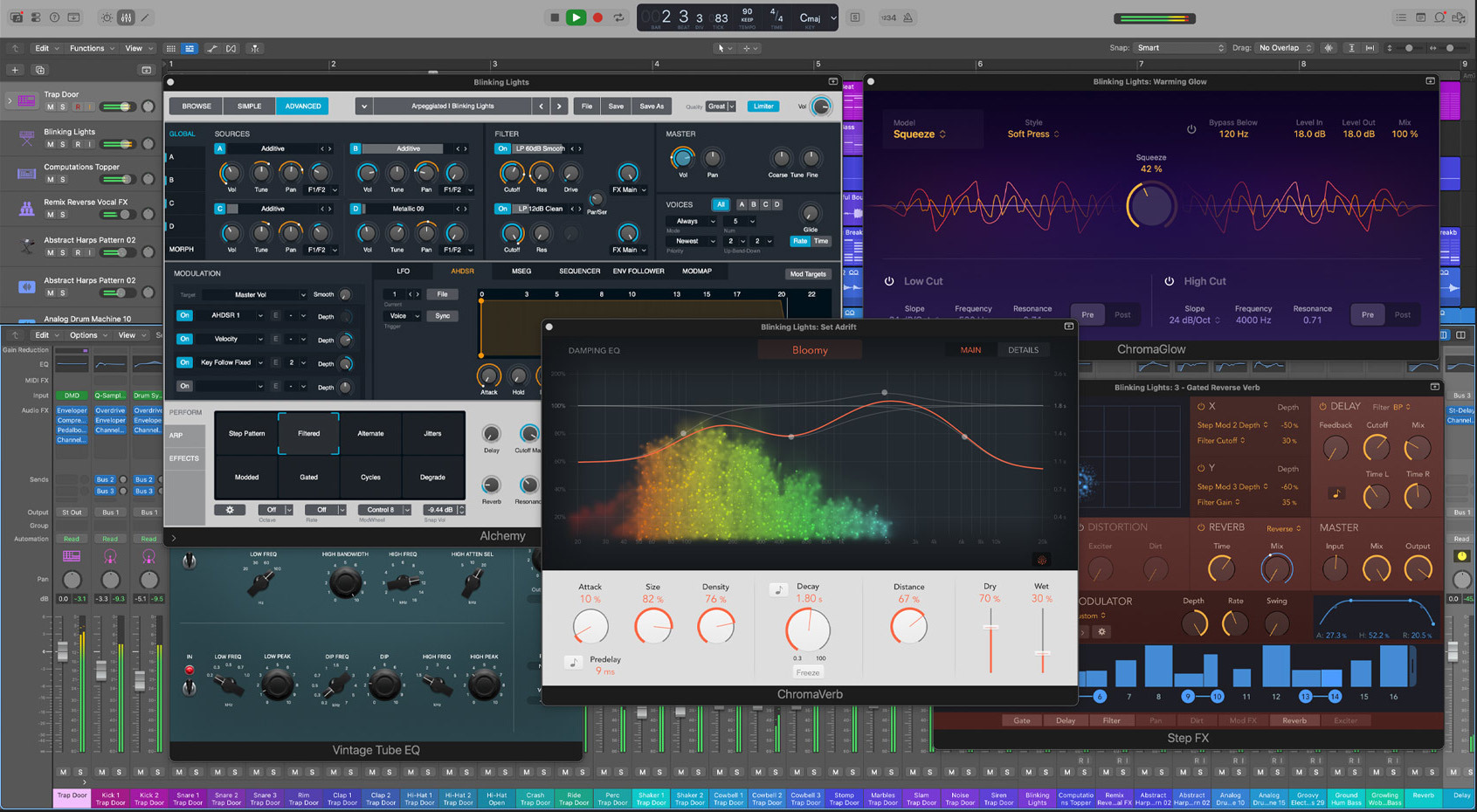This screenshot has height=812, width=1477.
Task: Start playback with green Play button
Action: point(576,17)
